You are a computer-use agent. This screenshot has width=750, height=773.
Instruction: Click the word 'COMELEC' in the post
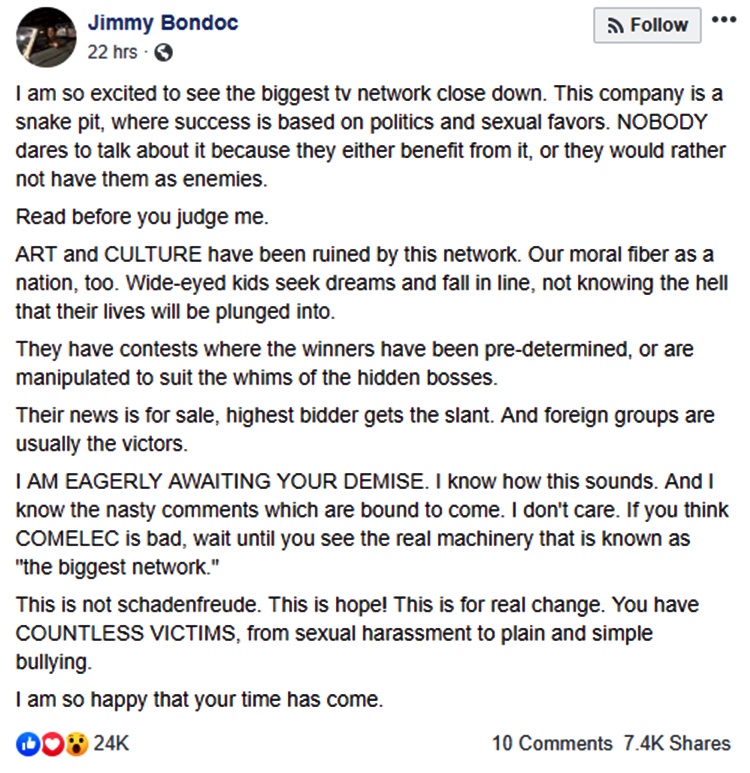[x=68, y=539]
